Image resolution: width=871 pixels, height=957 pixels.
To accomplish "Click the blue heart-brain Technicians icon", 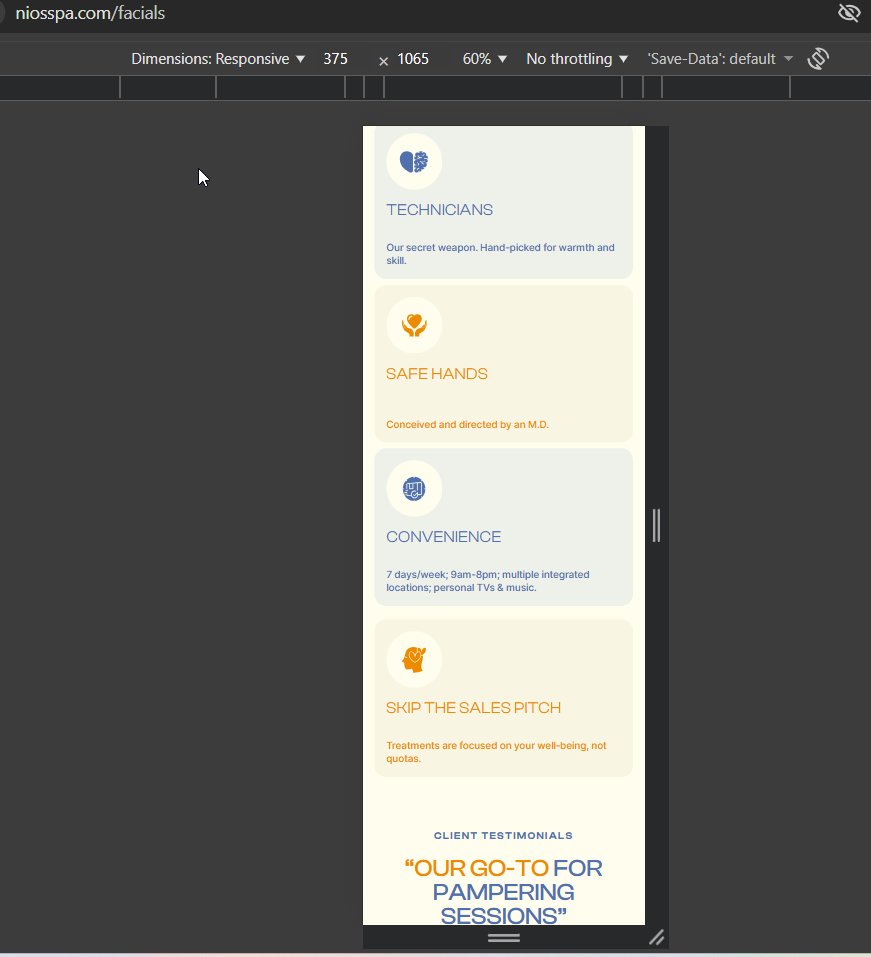I will (x=414, y=162).
